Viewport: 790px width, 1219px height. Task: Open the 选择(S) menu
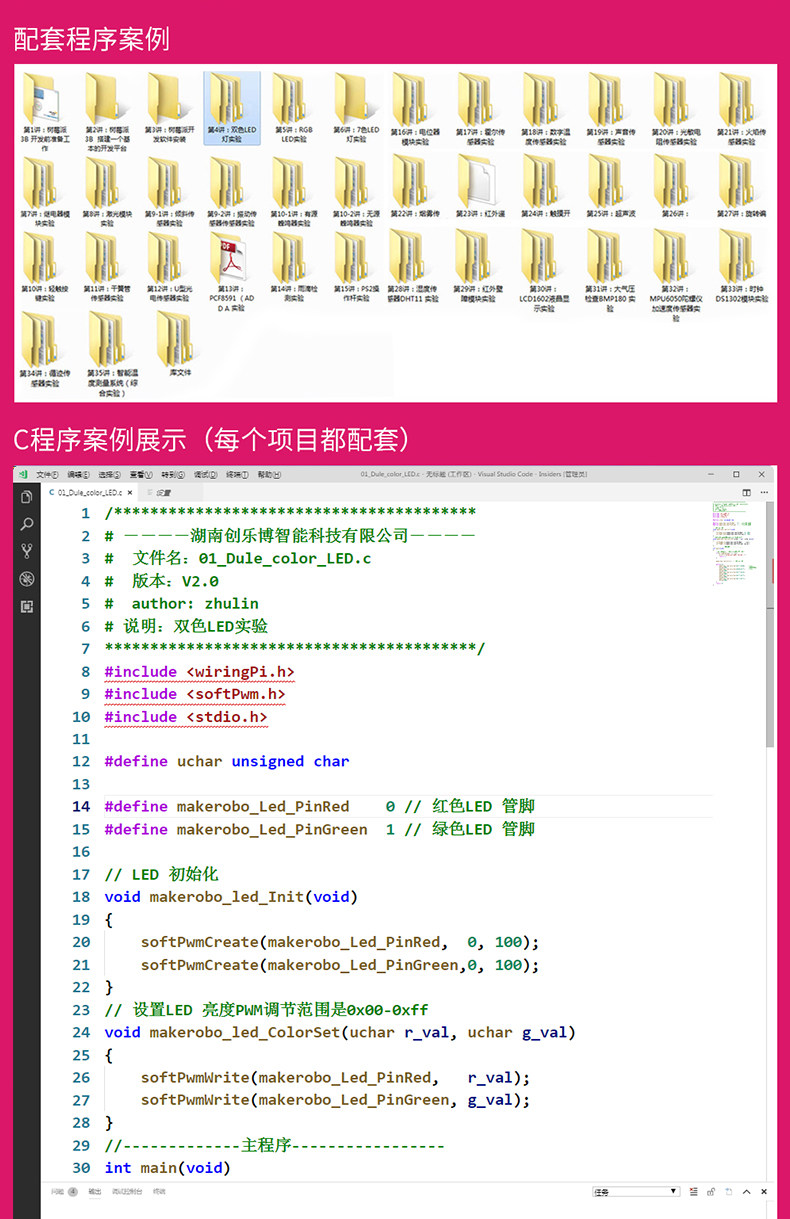pyautogui.click(x=110, y=475)
